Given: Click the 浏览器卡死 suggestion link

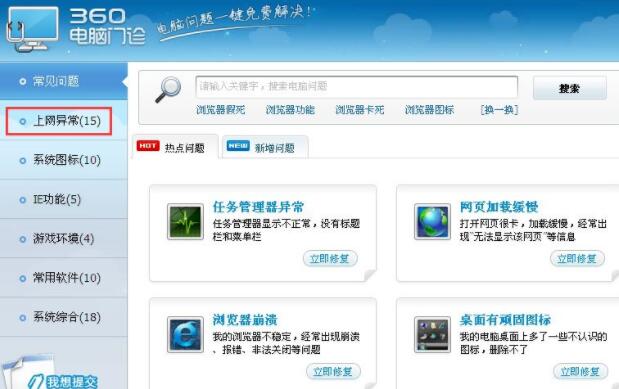Looking at the screenshot, I should click(x=360, y=110).
